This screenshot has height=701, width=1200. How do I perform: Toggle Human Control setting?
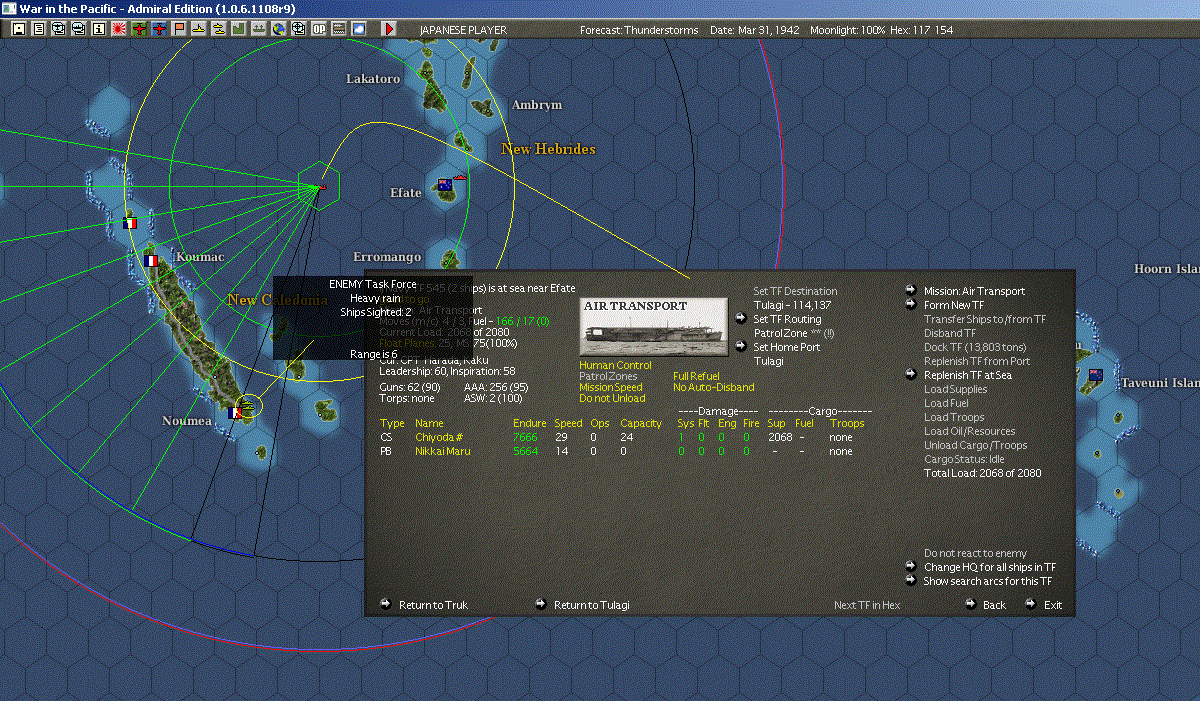tap(615, 365)
